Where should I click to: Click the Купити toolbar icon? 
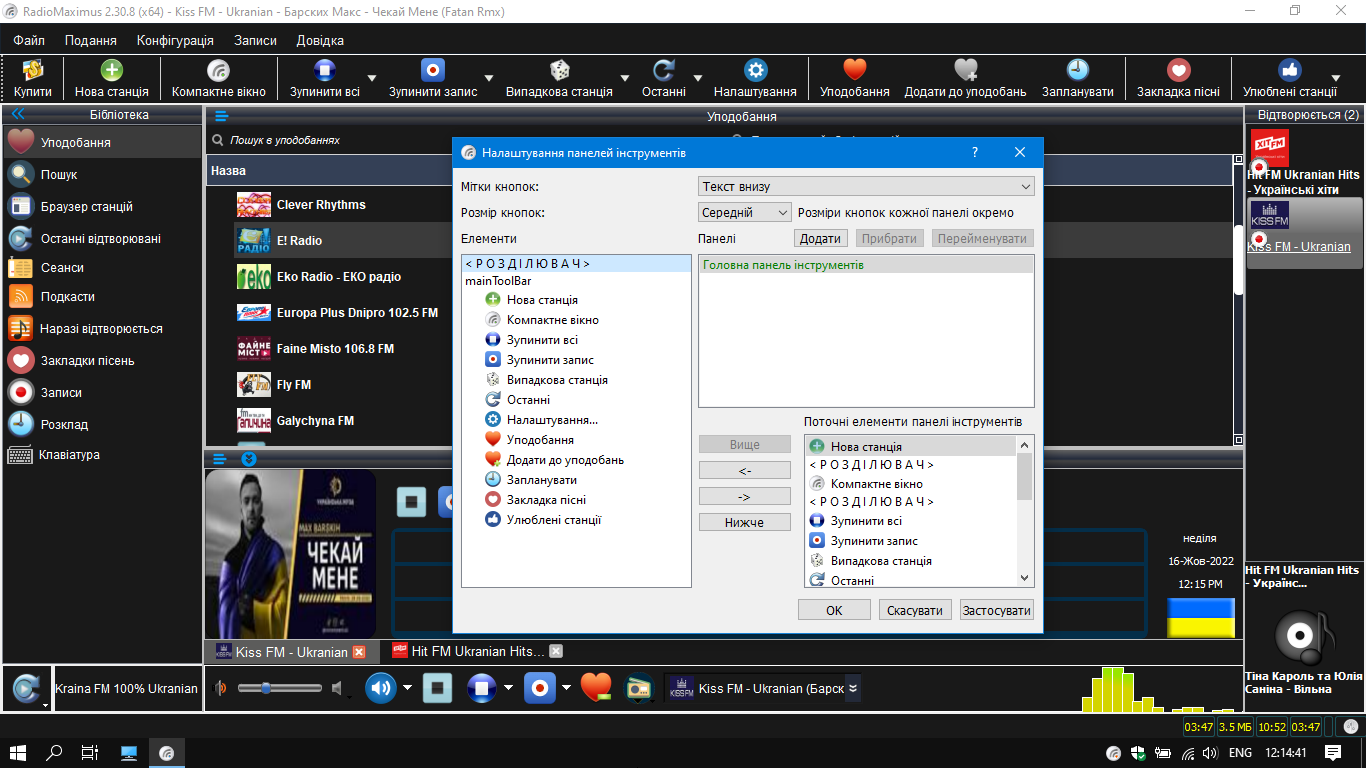point(33,79)
